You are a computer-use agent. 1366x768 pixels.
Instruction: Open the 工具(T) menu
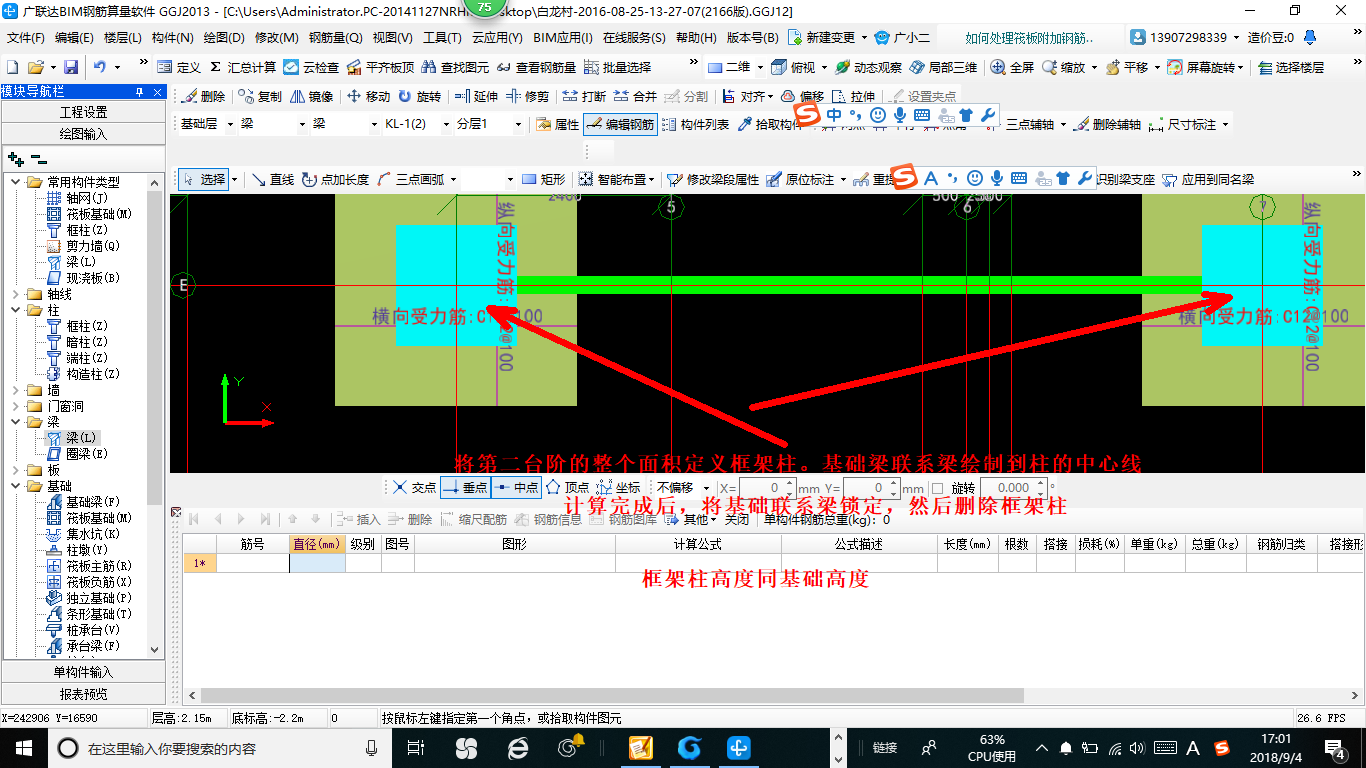442,38
